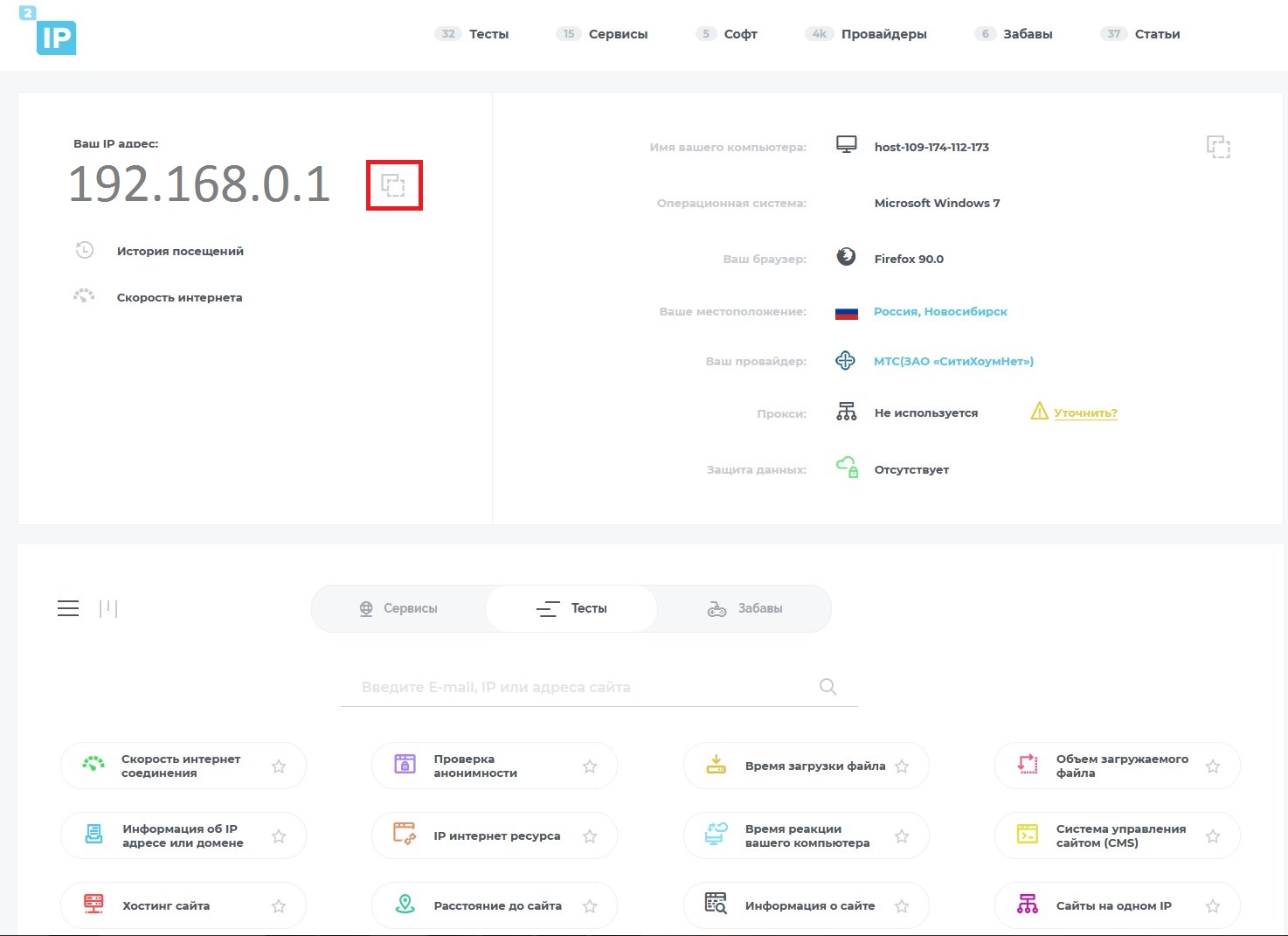Switch to the Забавы tab
The height and width of the screenshot is (936, 1288).
tap(744, 608)
